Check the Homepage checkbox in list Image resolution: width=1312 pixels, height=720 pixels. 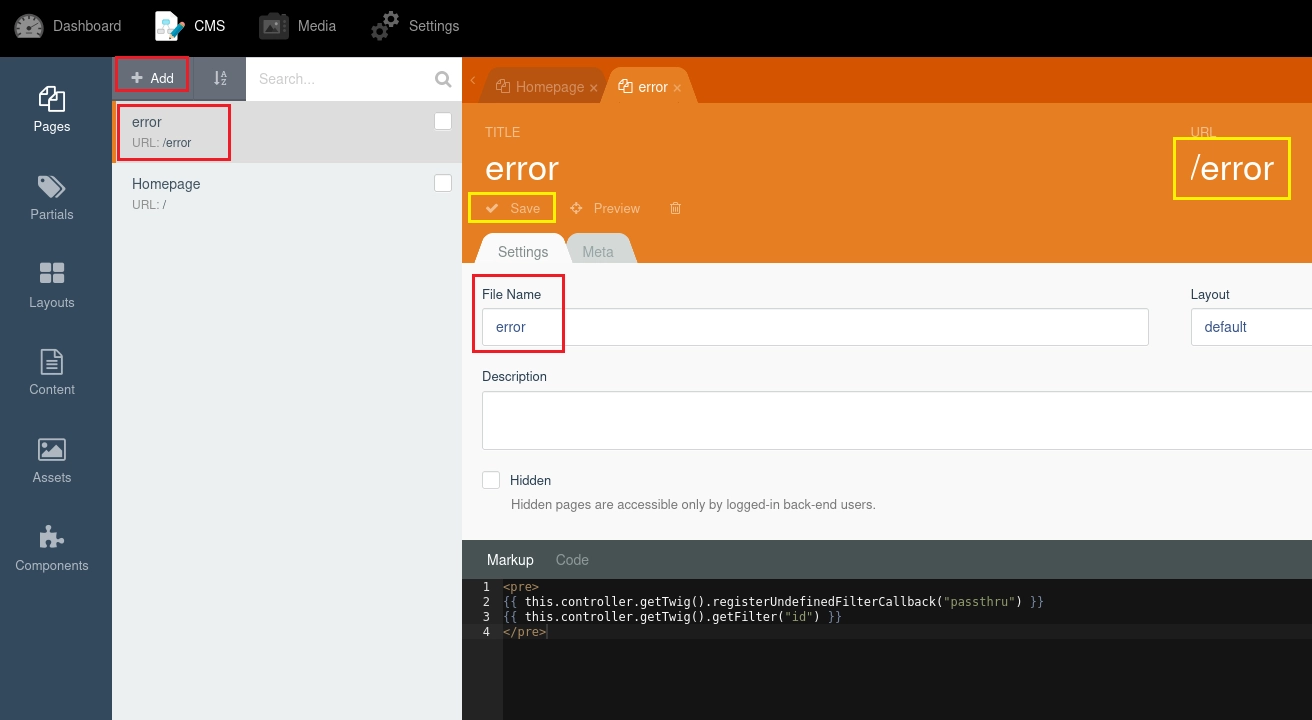(x=443, y=184)
